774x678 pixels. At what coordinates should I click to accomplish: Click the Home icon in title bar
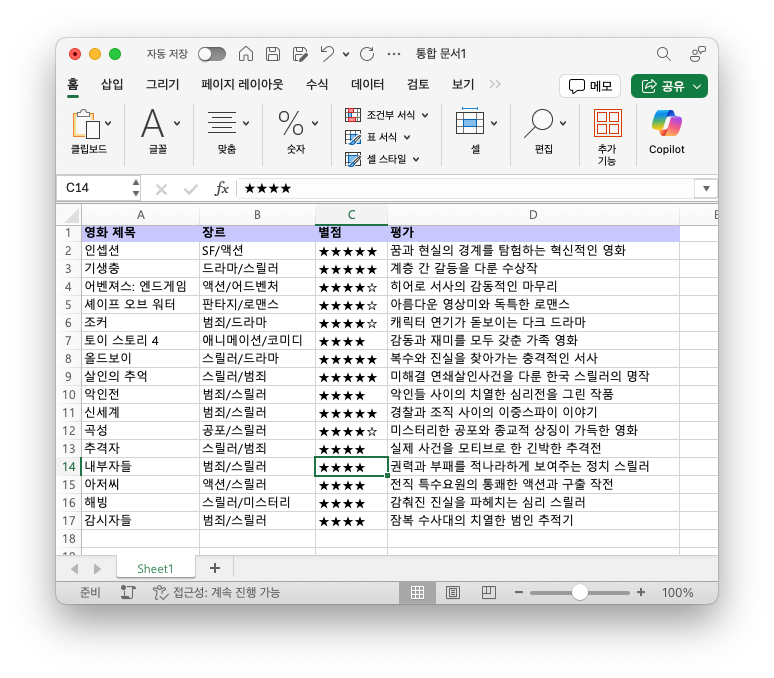pyautogui.click(x=245, y=54)
